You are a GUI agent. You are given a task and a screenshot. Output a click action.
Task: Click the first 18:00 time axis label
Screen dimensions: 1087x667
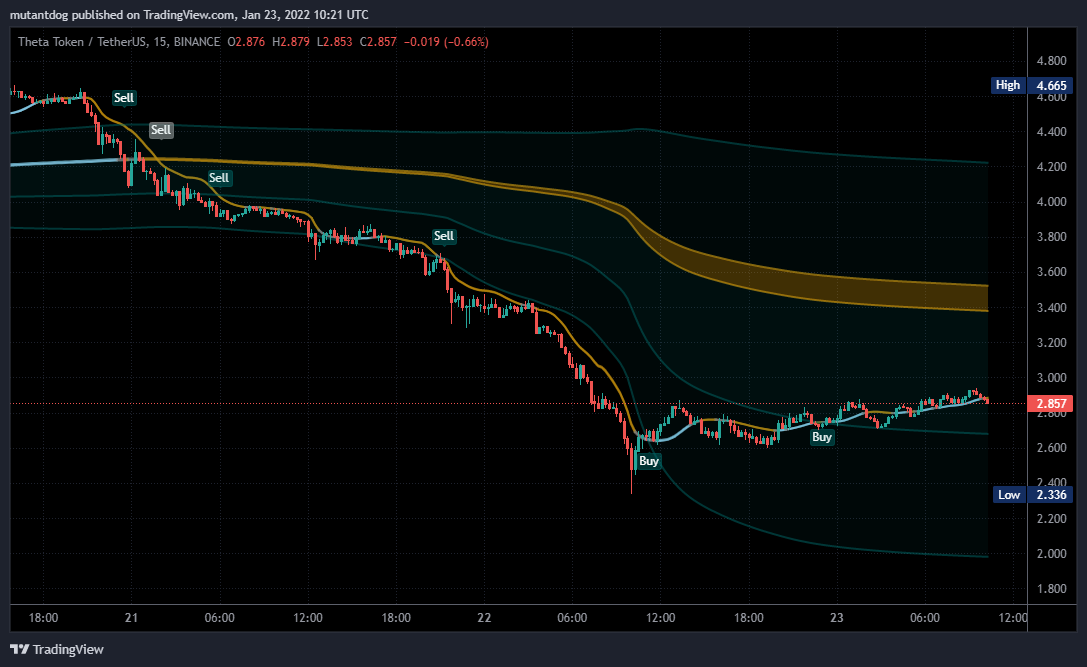click(43, 618)
